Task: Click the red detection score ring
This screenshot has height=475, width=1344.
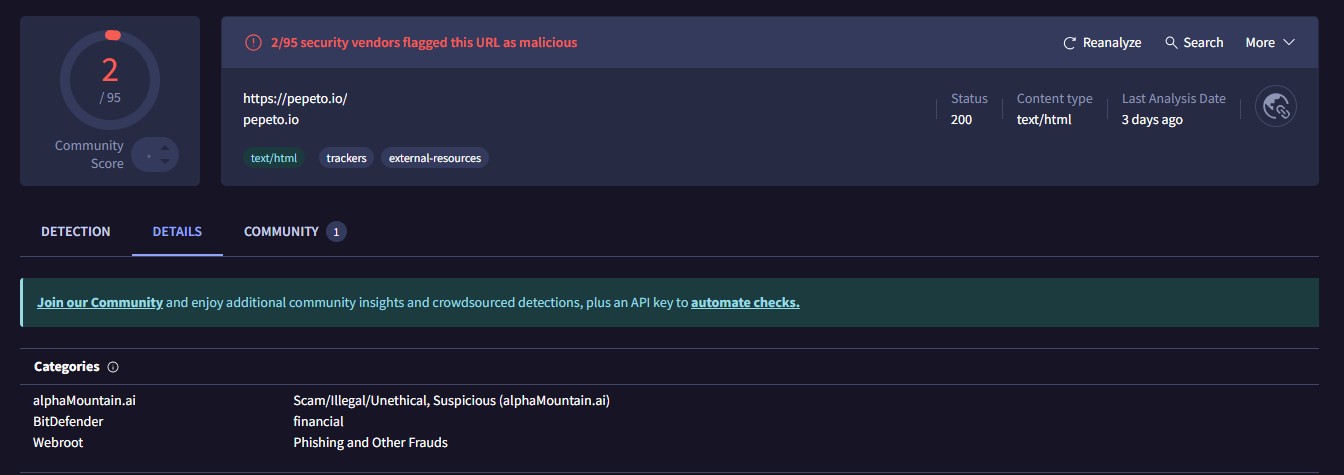Action: point(110,80)
